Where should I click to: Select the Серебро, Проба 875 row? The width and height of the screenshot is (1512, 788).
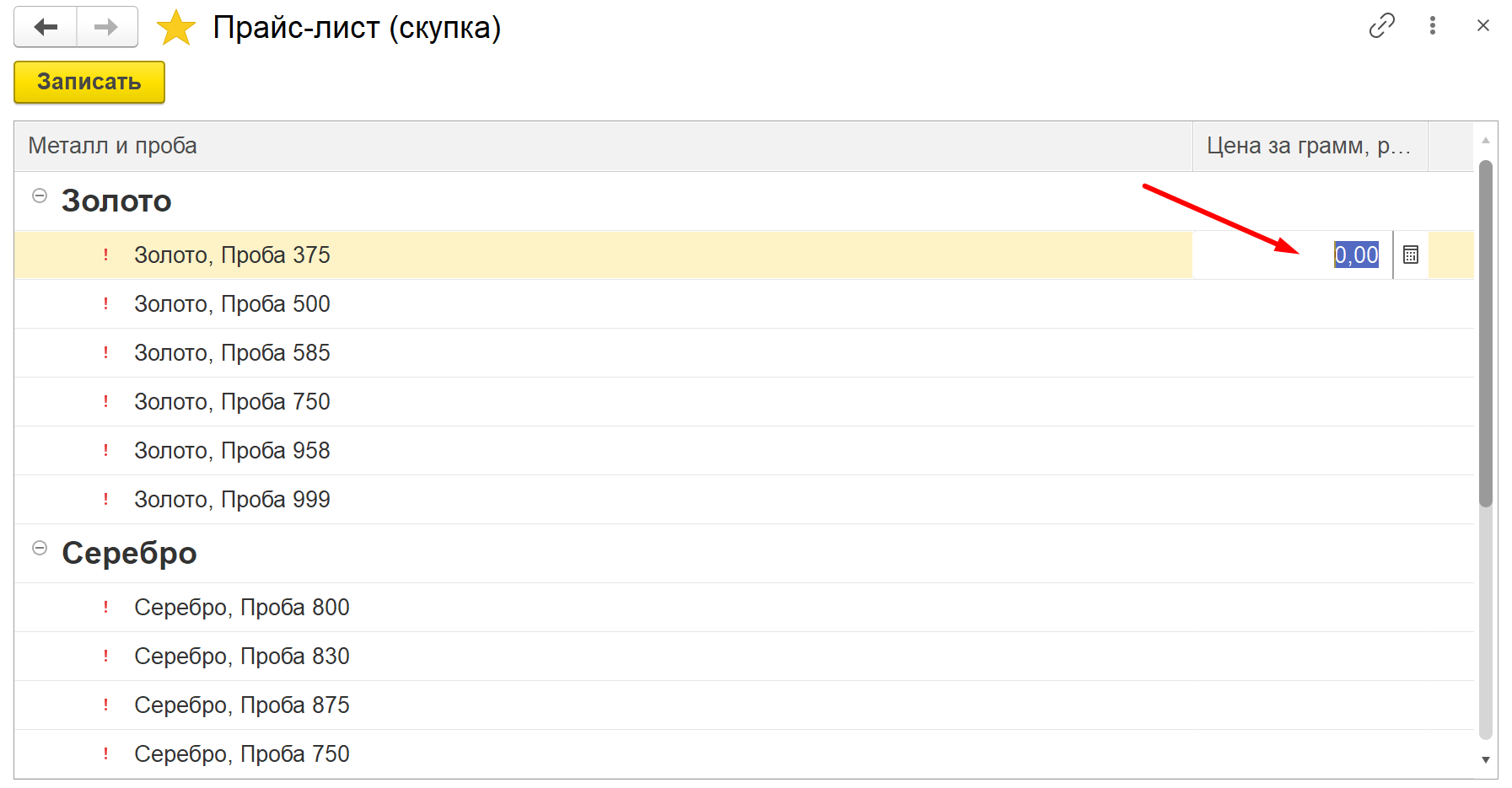[x=241, y=705]
